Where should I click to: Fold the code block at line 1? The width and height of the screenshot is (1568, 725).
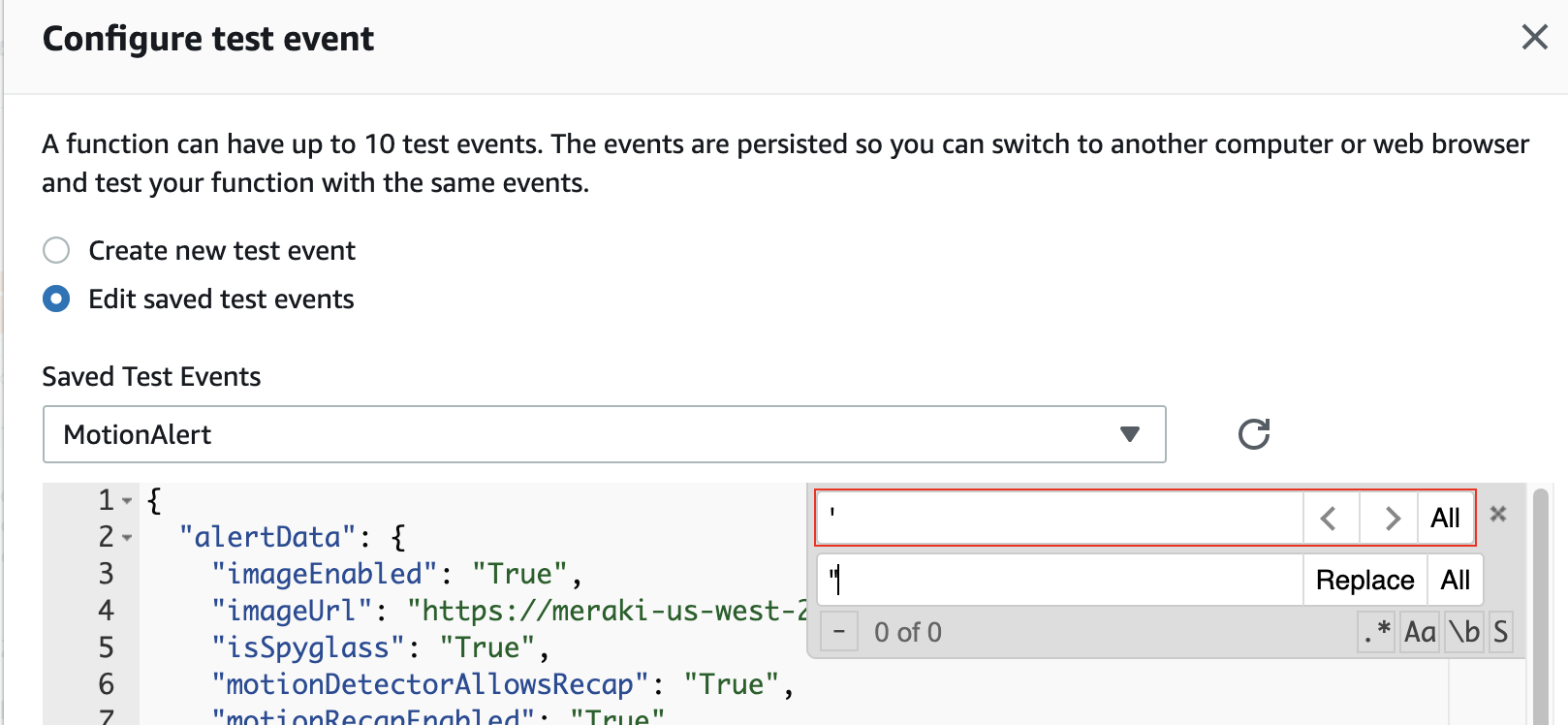click(x=127, y=501)
